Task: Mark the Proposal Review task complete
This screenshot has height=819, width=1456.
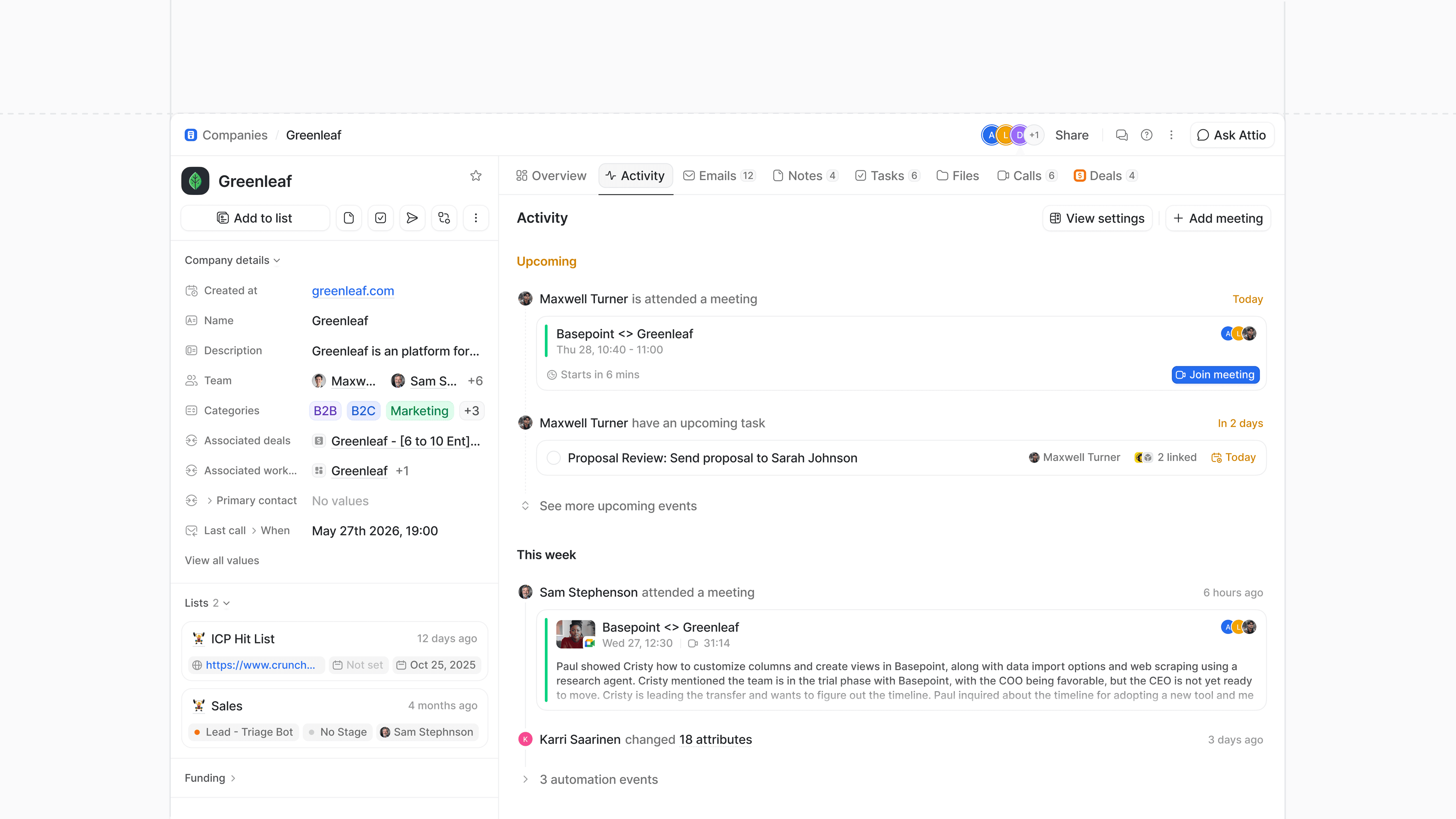Action: 553,458
